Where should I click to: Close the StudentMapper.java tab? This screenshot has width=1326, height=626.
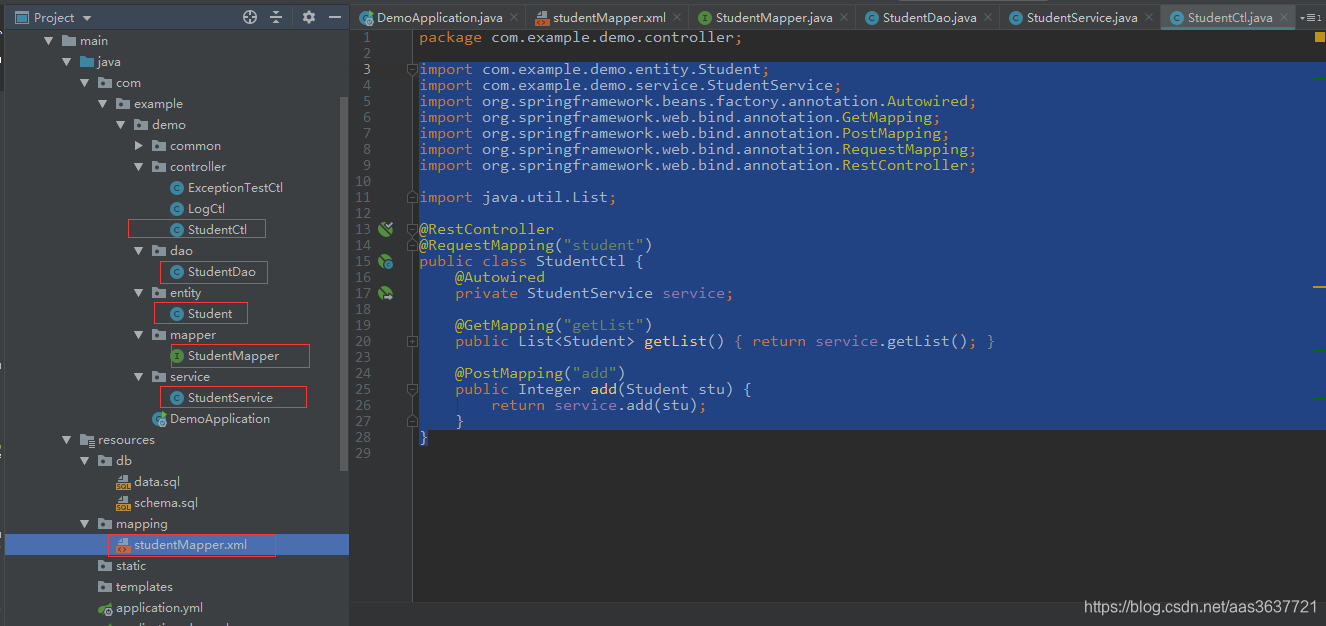(x=843, y=17)
